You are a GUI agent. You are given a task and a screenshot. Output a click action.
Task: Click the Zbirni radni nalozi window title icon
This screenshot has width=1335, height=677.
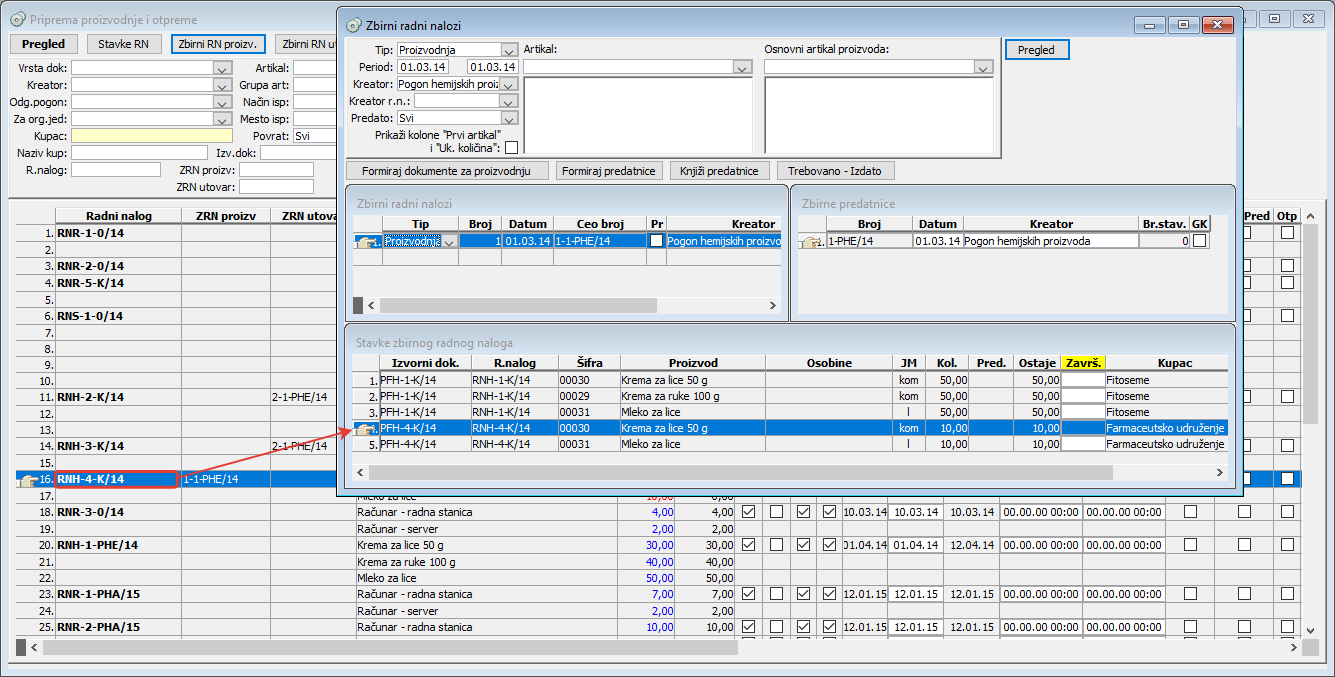352,25
